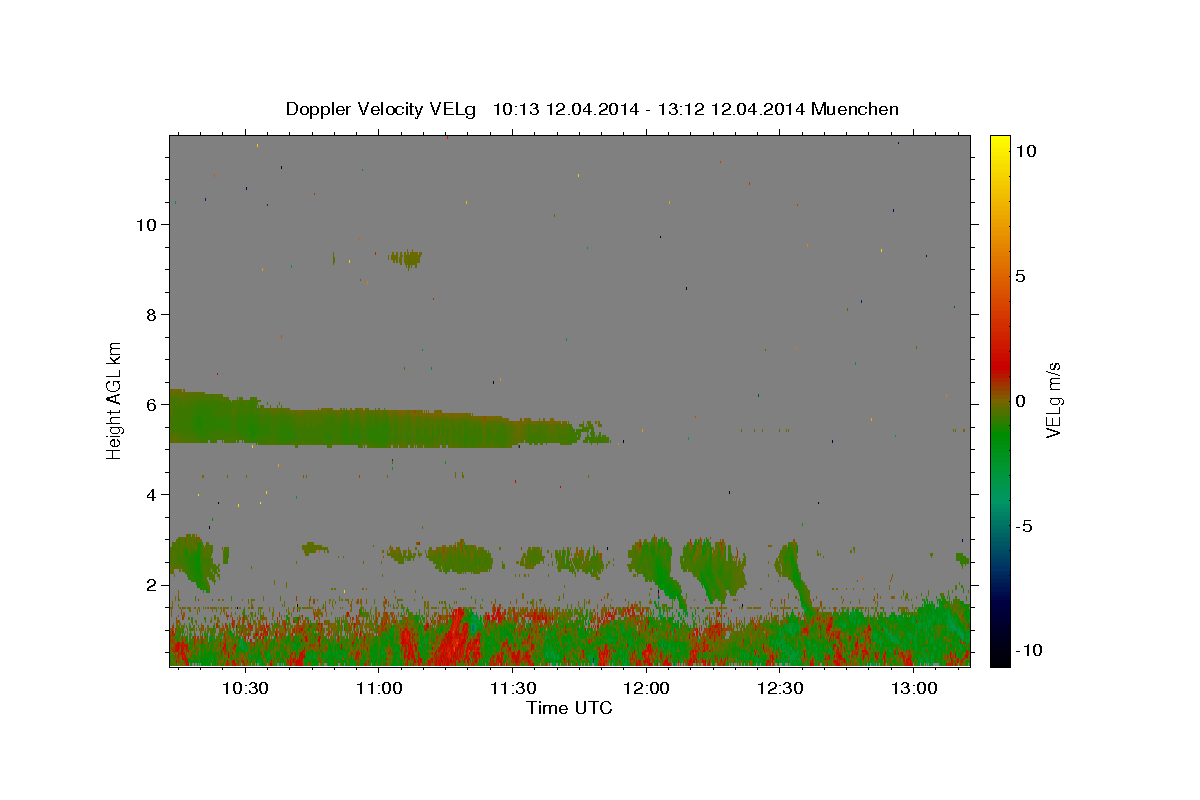Click the height tick label 6
1200x800 pixels.
(x=152, y=405)
